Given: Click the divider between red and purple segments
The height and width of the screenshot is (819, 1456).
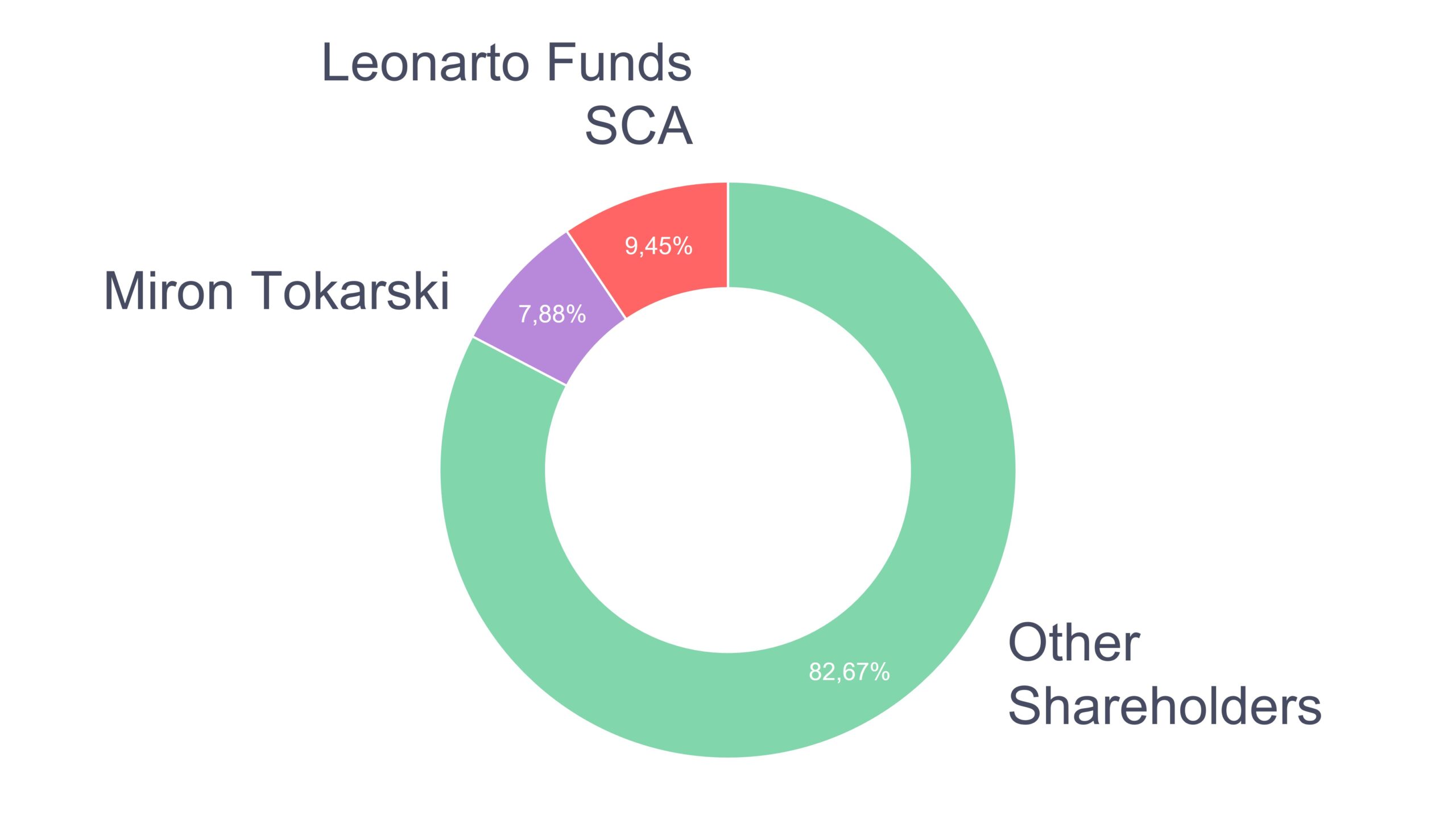Looking at the screenshot, I should coord(596,275).
